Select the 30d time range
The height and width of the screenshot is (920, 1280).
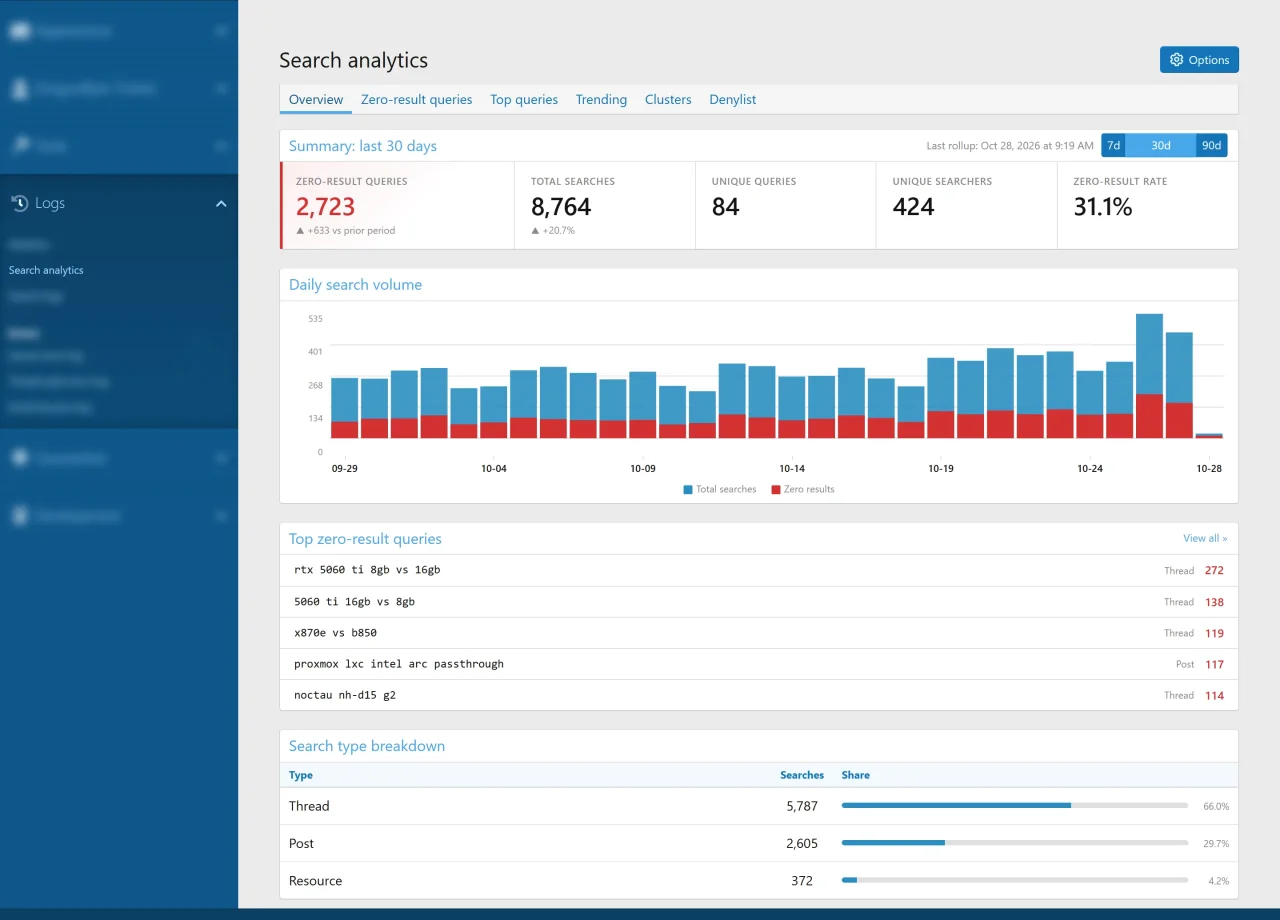pyautogui.click(x=1160, y=145)
